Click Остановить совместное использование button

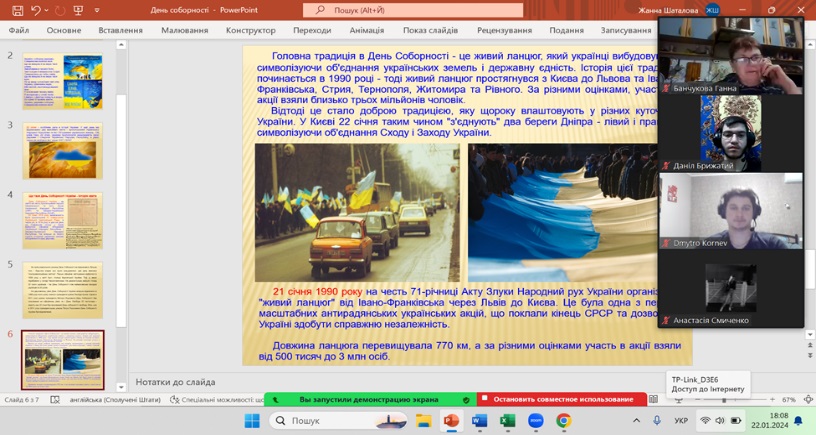562,399
